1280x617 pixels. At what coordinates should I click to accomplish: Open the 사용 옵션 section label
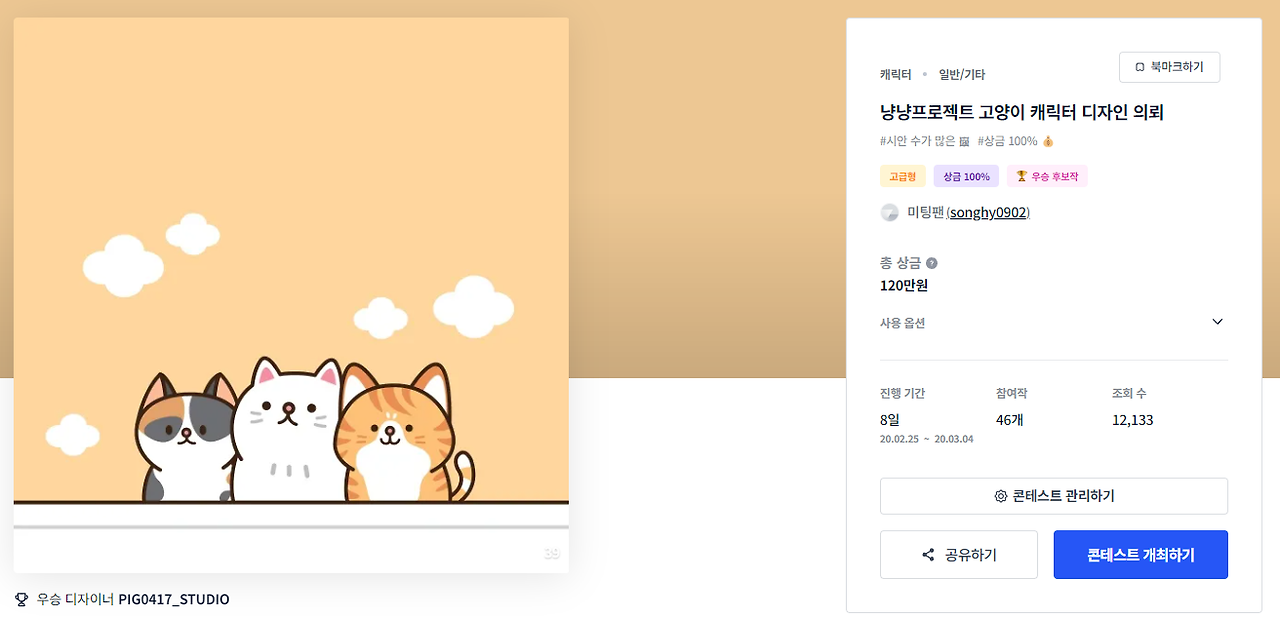pos(902,323)
